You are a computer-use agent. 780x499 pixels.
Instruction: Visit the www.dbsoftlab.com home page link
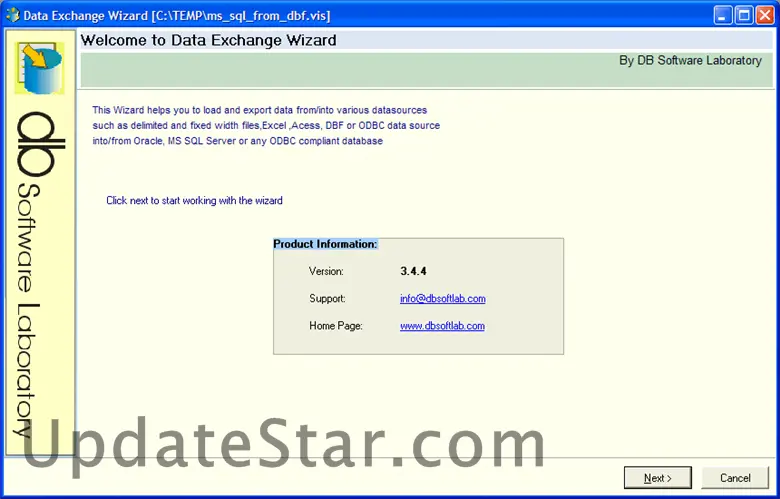click(442, 326)
